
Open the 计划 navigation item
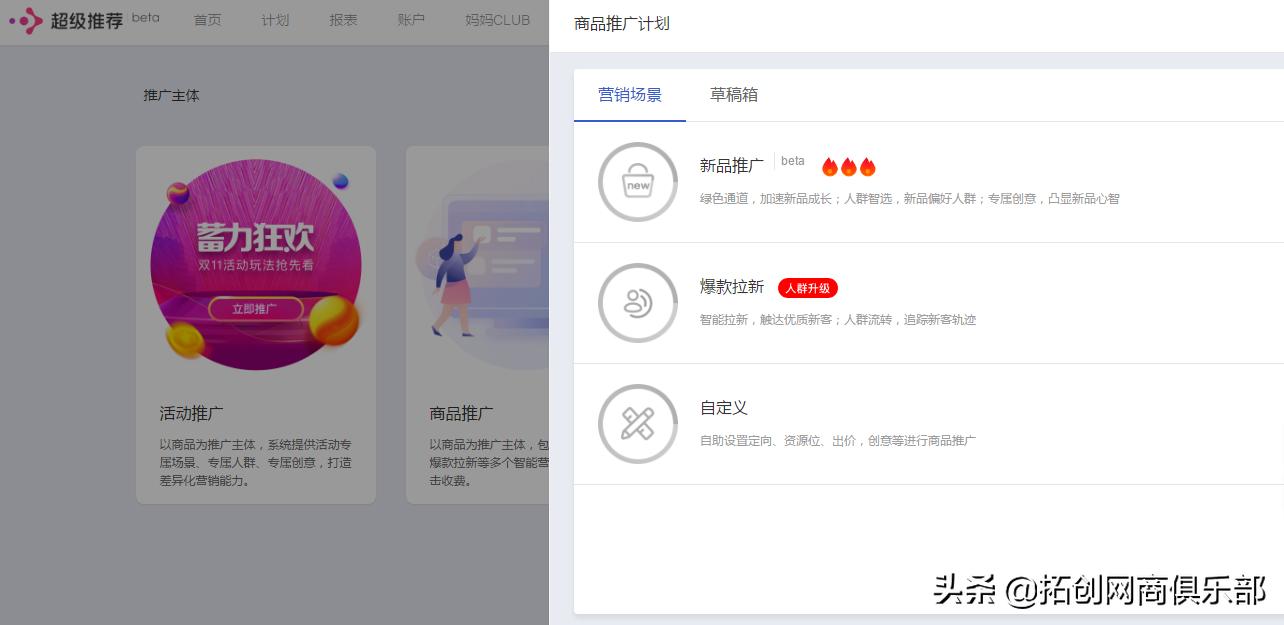click(274, 20)
